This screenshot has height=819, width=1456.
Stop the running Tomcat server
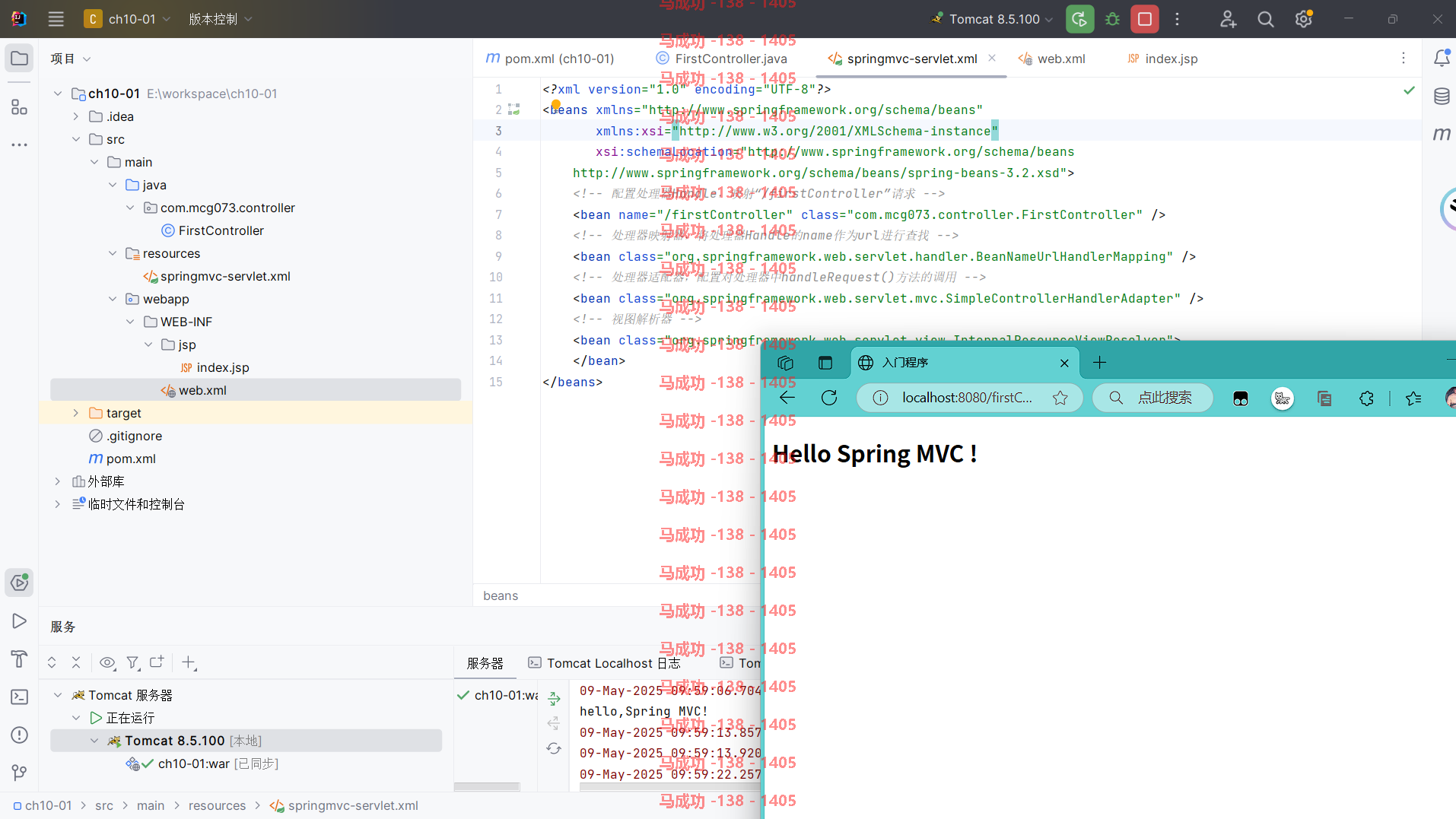click(x=1145, y=19)
